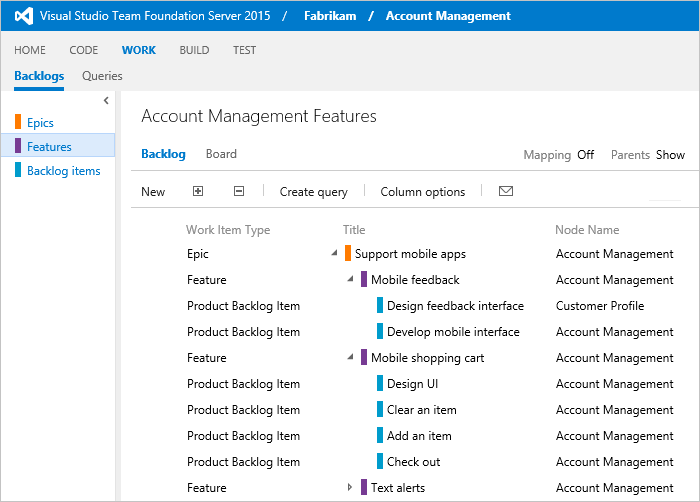The image size is (700, 502).
Task: Click purple Feature marker beside Mobile feedback
Action: click(x=364, y=279)
